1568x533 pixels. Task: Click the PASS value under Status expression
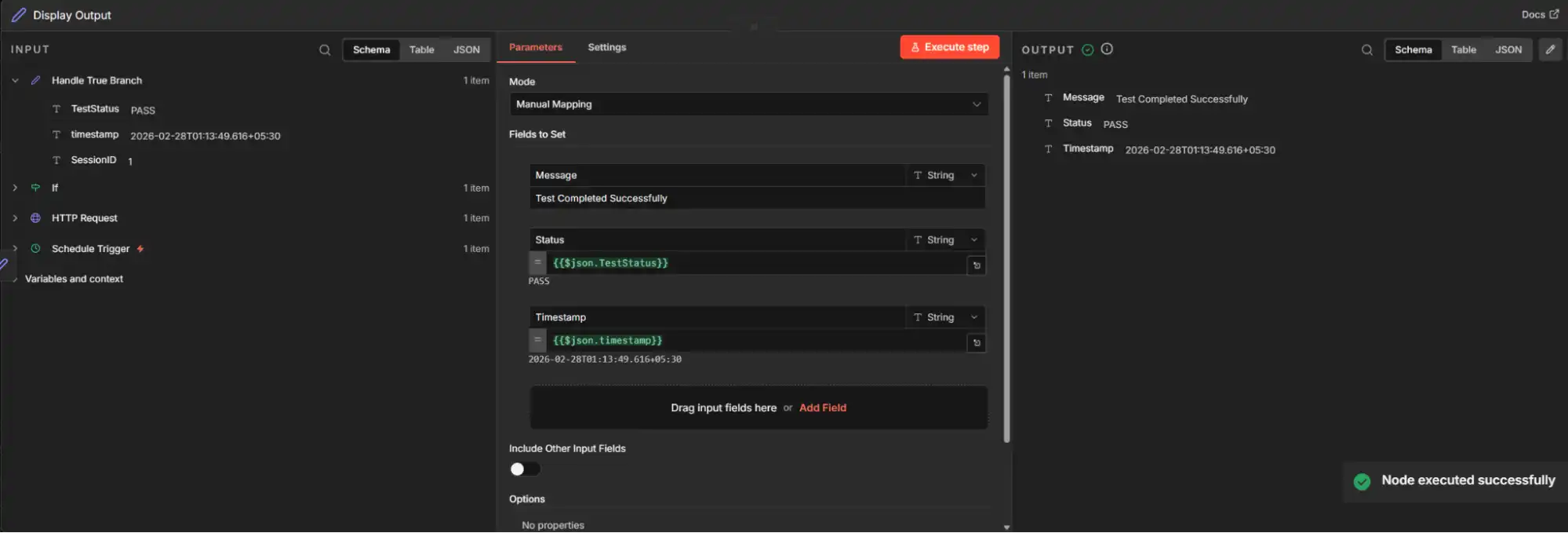coord(539,281)
